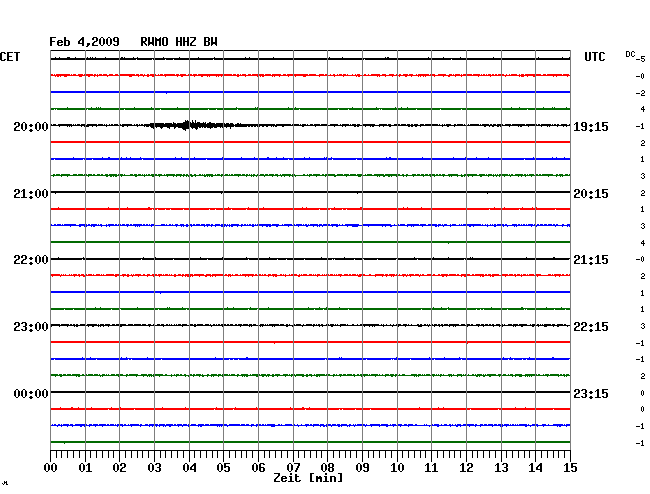Click the 01 minute tick label
650x494 pixels.
[x=85, y=467]
